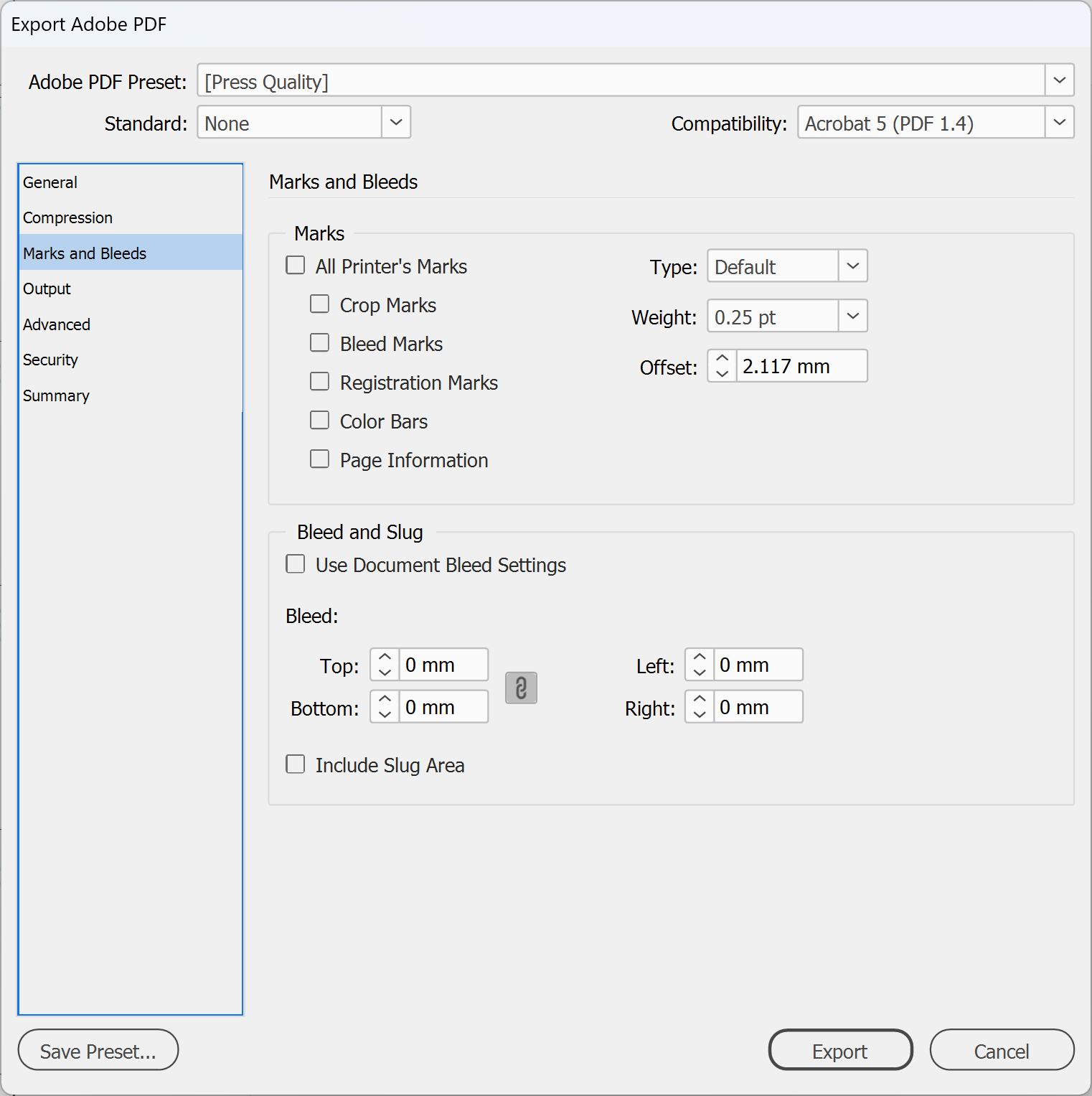This screenshot has height=1096, width=1092.
Task: Decrease the Bottom bleed value
Action: tap(385, 714)
